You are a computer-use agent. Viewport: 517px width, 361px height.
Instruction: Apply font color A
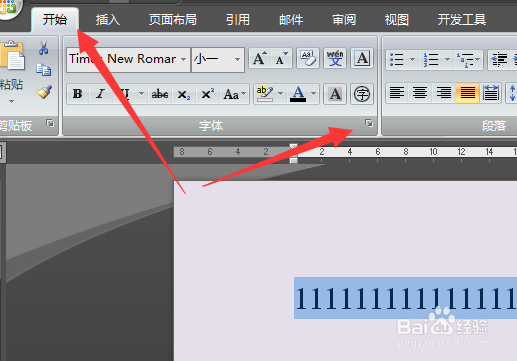point(298,94)
